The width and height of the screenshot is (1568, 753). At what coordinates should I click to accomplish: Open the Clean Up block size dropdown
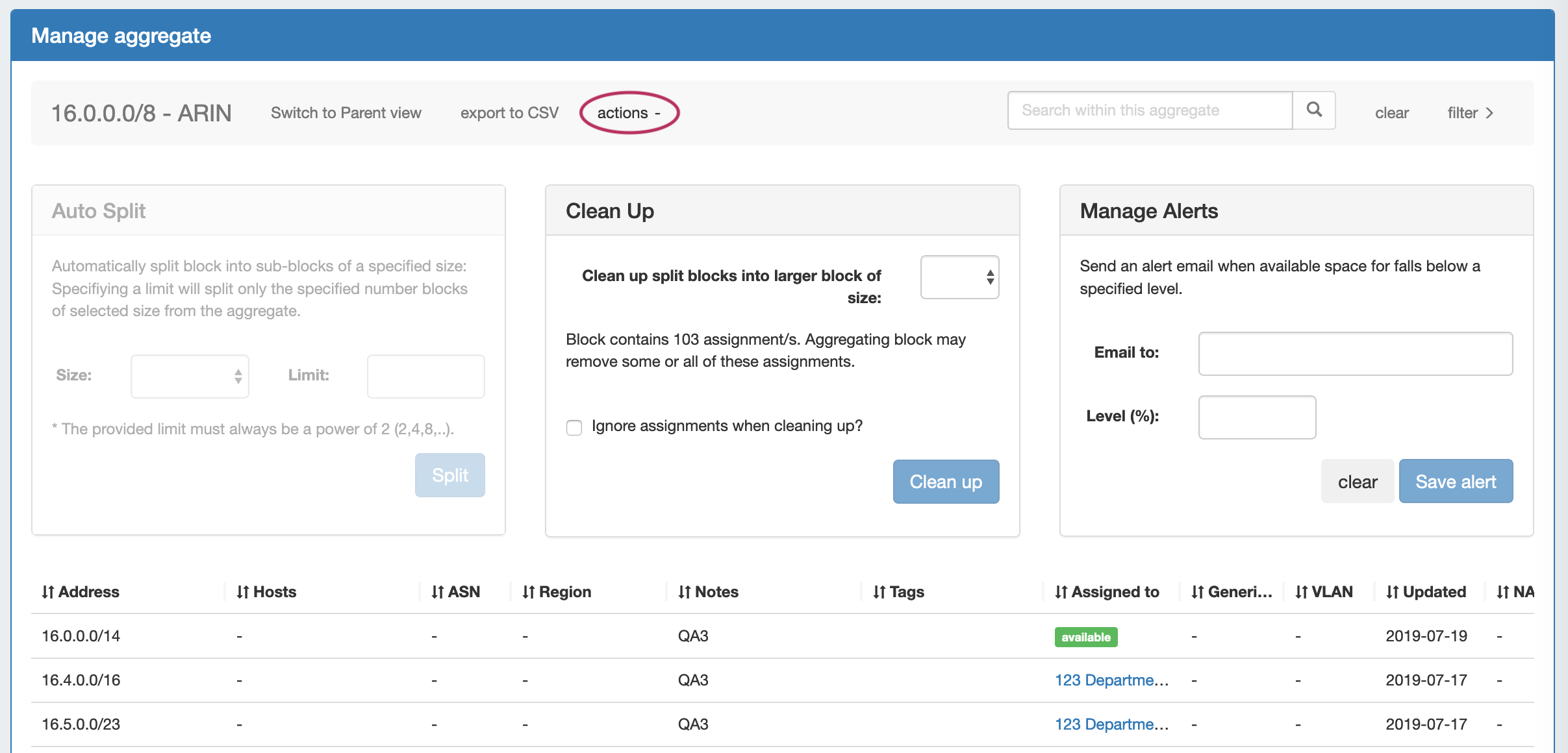[959, 277]
